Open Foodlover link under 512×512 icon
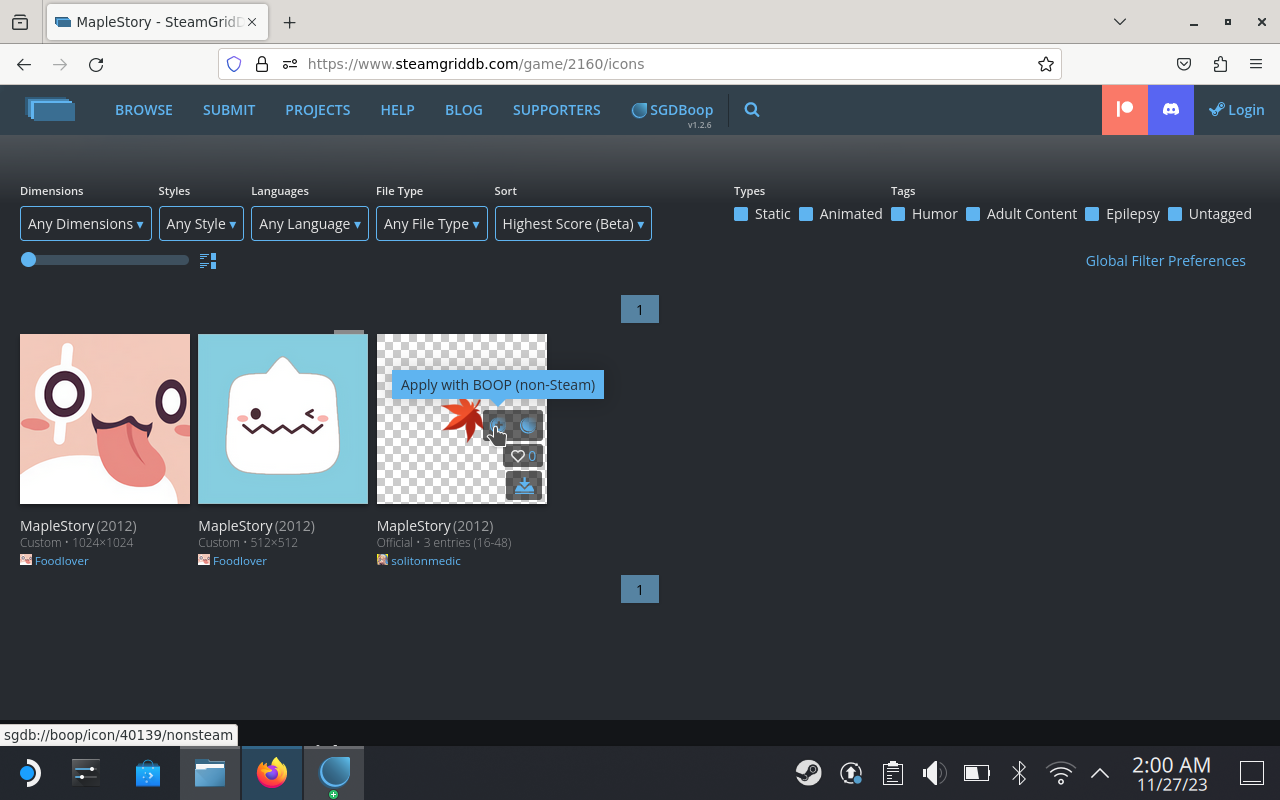 click(x=240, y=561)
